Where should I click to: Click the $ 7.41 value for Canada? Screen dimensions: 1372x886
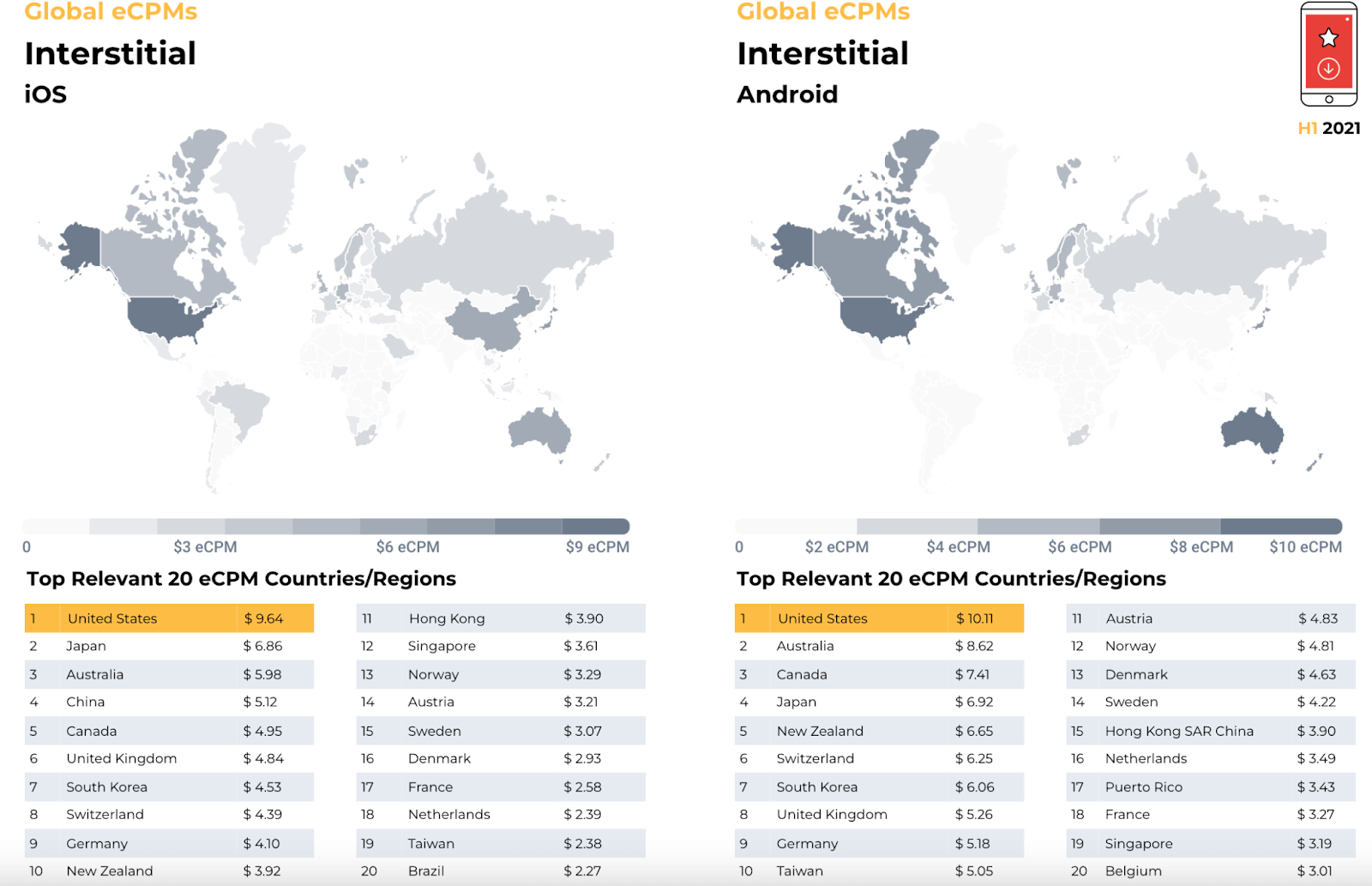coord(972,674)
